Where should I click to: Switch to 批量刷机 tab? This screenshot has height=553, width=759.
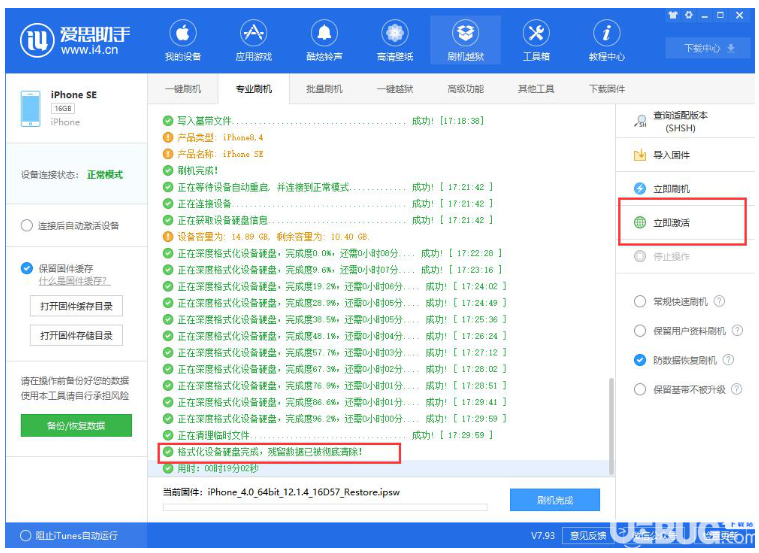click(x=324, y=89)
